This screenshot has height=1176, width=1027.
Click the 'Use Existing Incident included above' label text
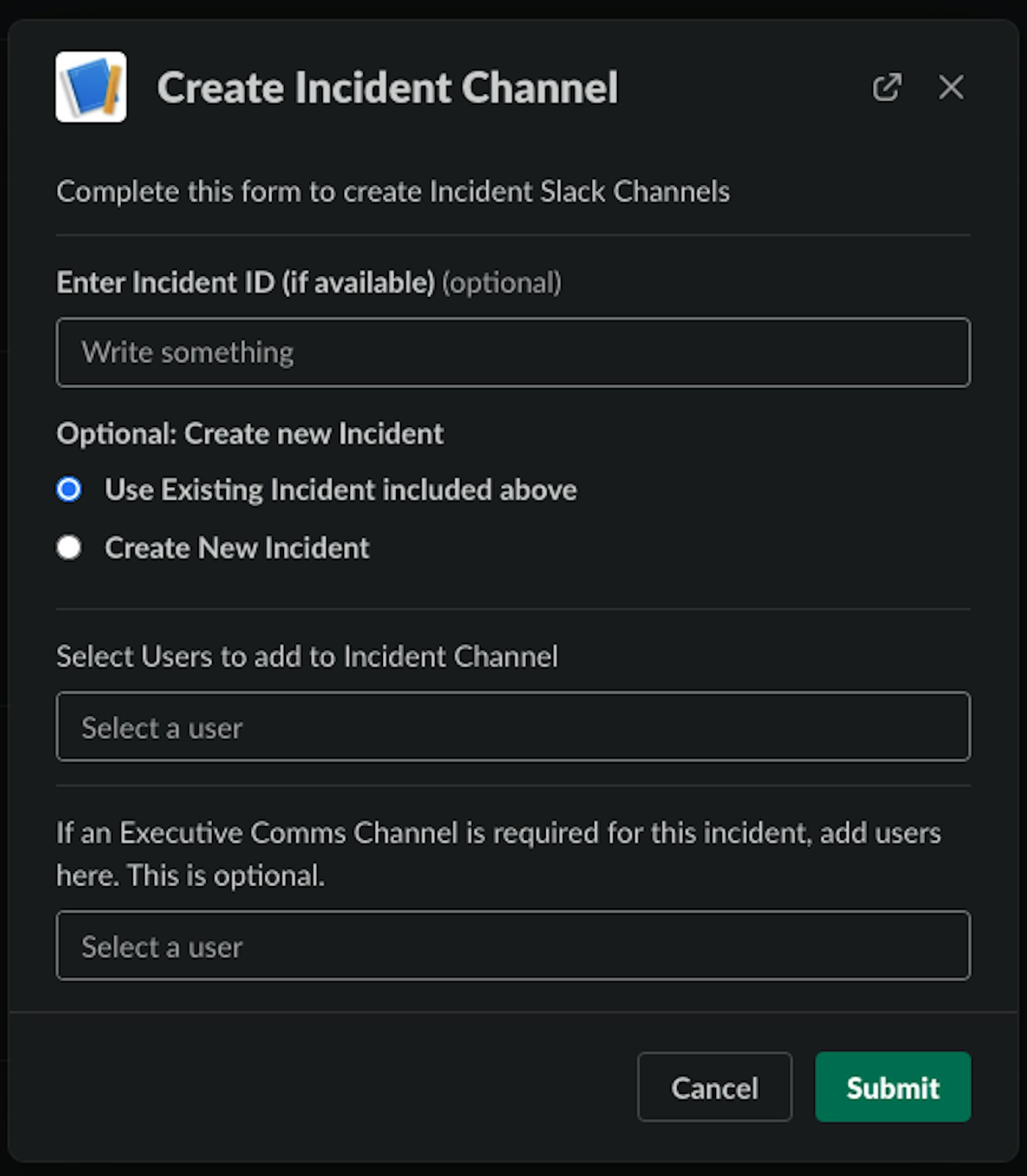(340, 489)
